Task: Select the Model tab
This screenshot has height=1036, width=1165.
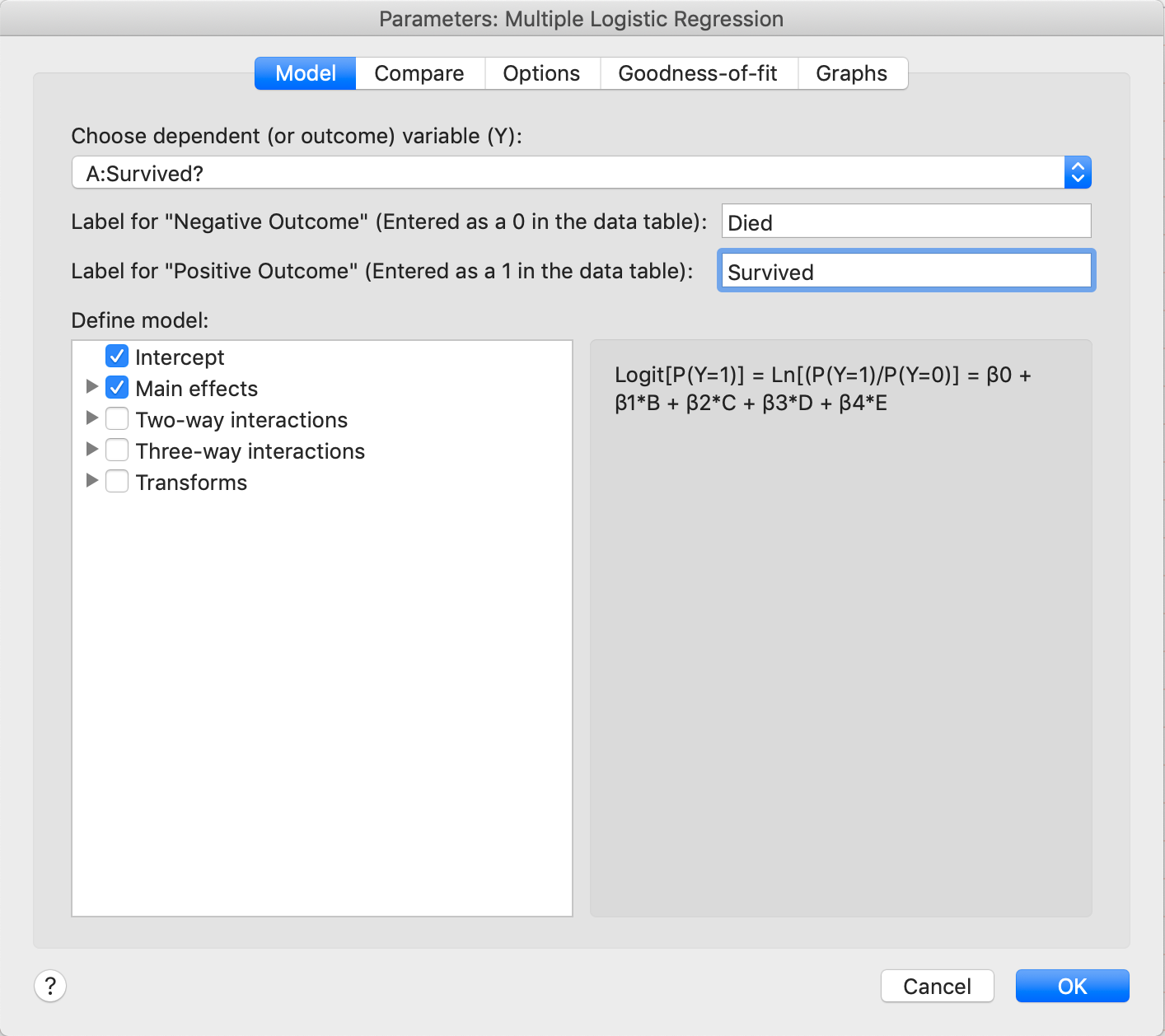Action: coord(306,73)
